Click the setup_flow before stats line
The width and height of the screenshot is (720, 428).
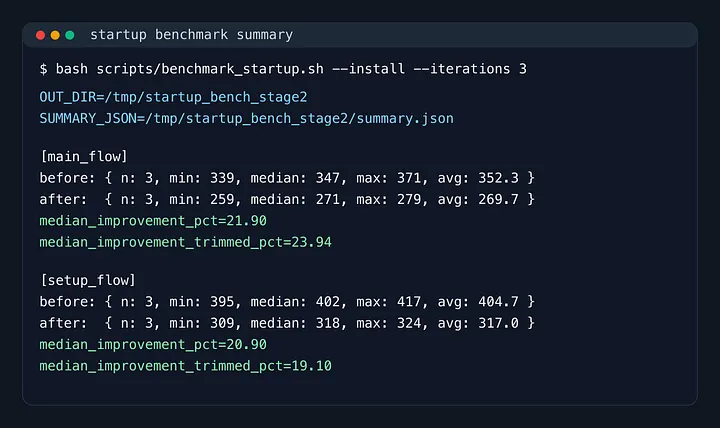pos(287,302)
